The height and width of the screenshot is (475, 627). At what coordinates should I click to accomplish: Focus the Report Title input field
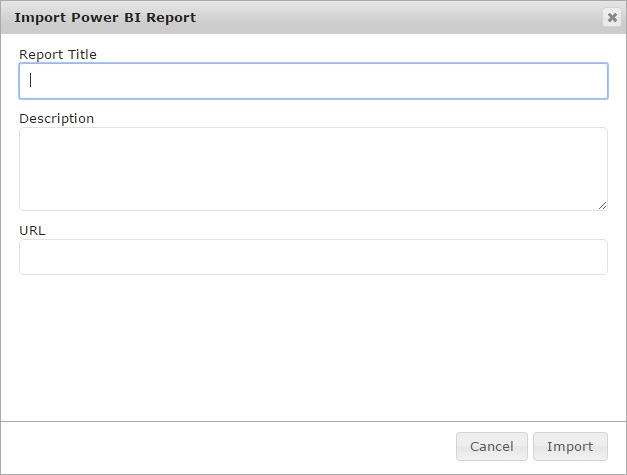click(313, 81)
